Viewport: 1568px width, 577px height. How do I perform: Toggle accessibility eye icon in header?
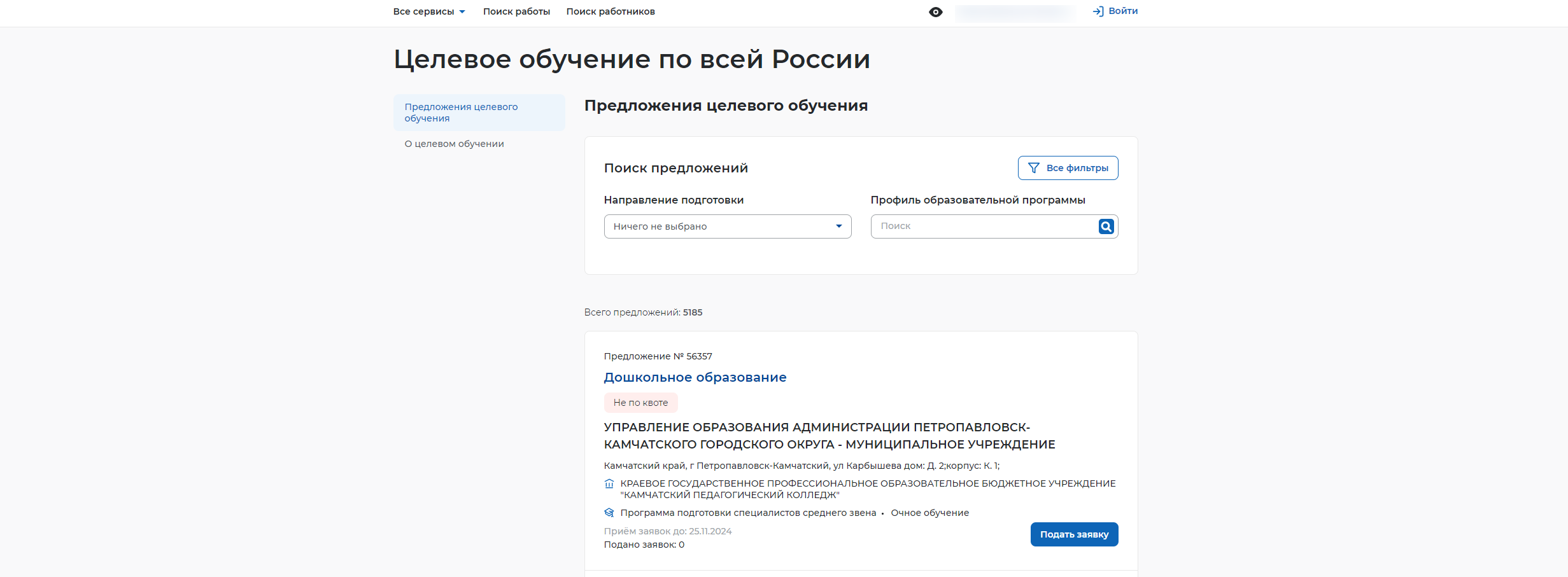[x=935, y=12]
